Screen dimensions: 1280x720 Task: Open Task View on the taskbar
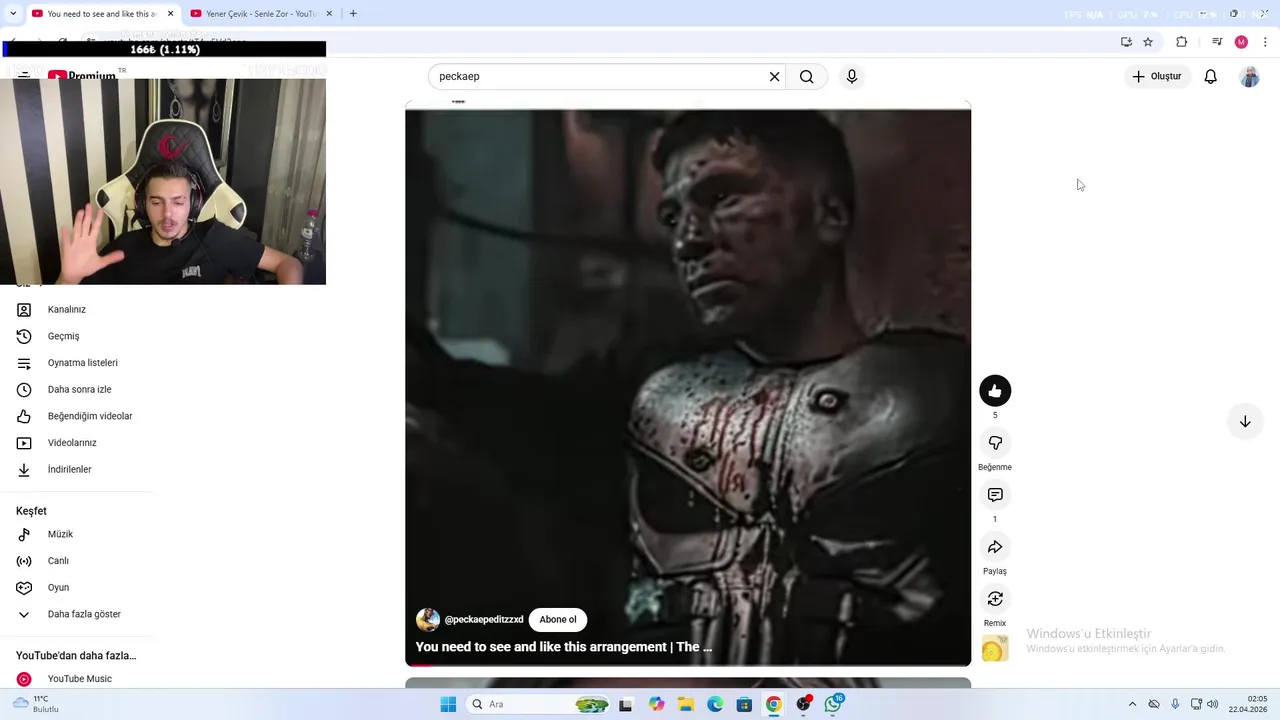pyautogui.click(x=626, y=704)
